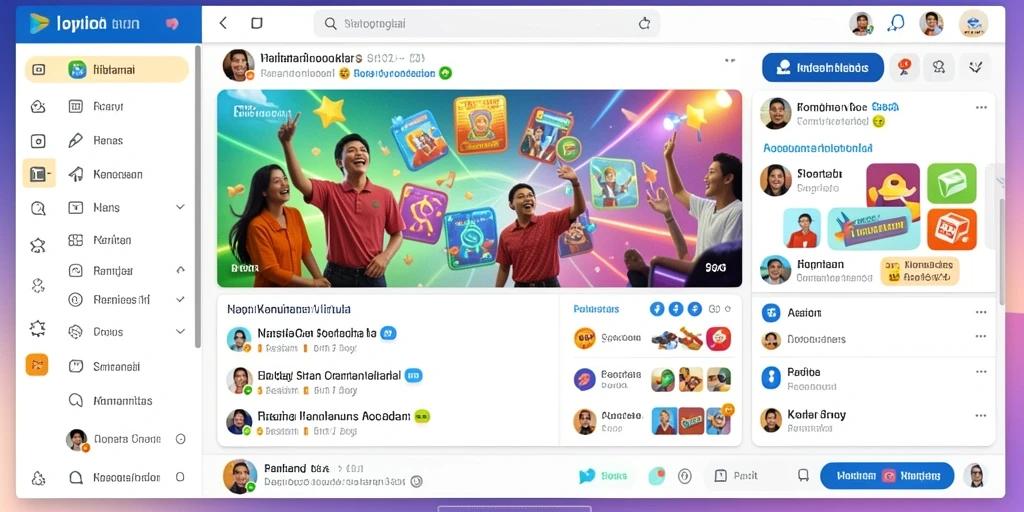The height and width of the screenshot is (512, 1024).
Task: Click the spiky badge icon in left rail
Action: point(38,328)
